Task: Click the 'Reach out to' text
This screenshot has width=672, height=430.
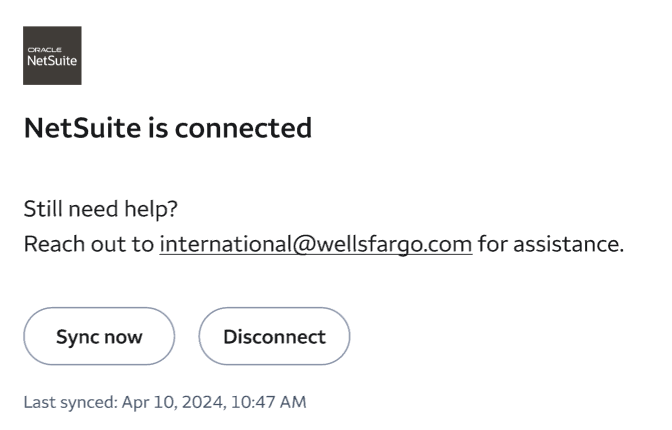Action: click(x=88, y=244)
